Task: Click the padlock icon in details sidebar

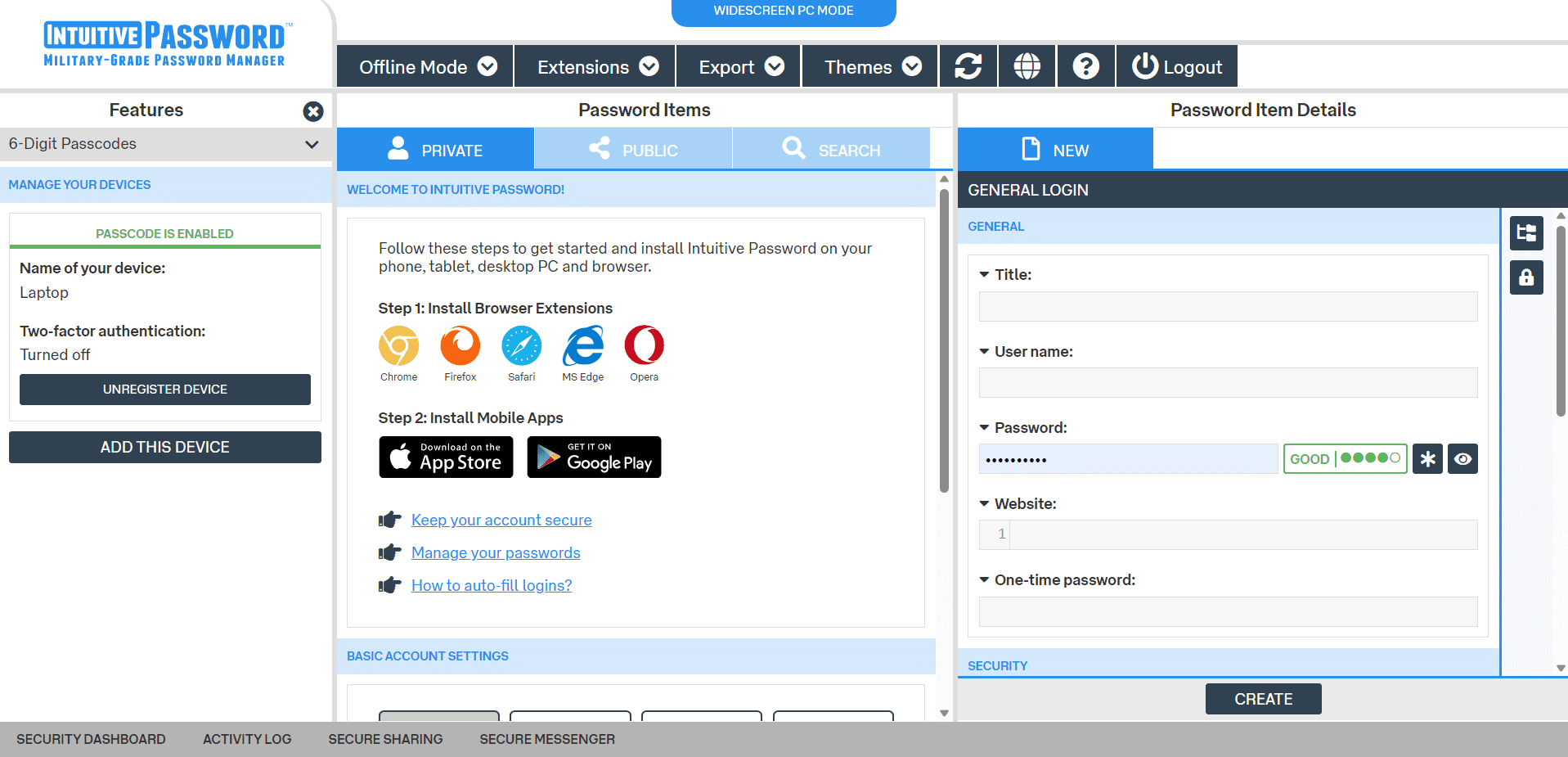Action: pos(1526,277)
